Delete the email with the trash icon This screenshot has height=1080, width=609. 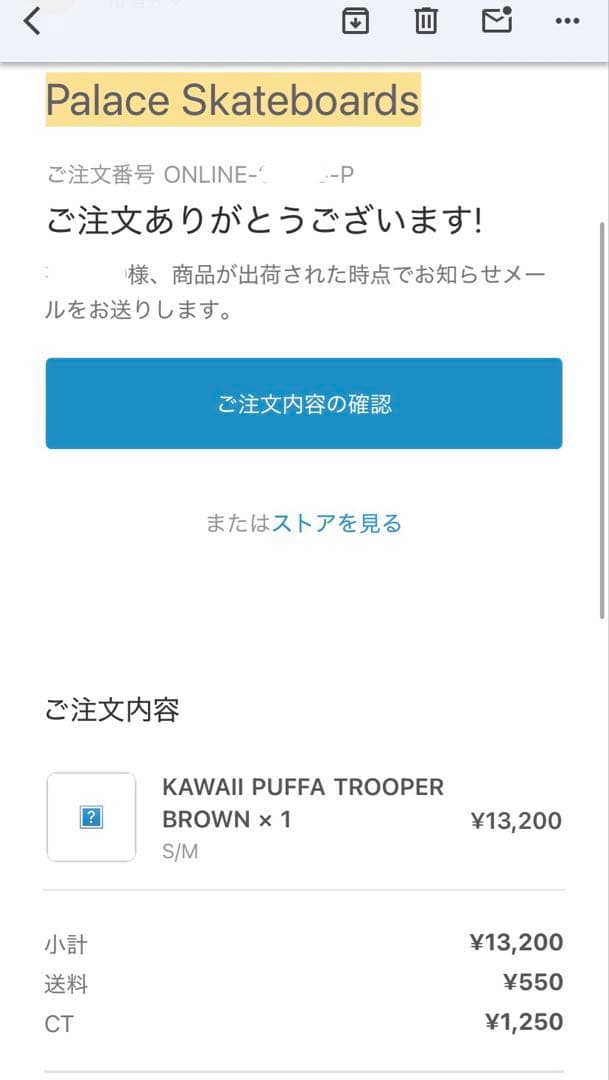425,20
